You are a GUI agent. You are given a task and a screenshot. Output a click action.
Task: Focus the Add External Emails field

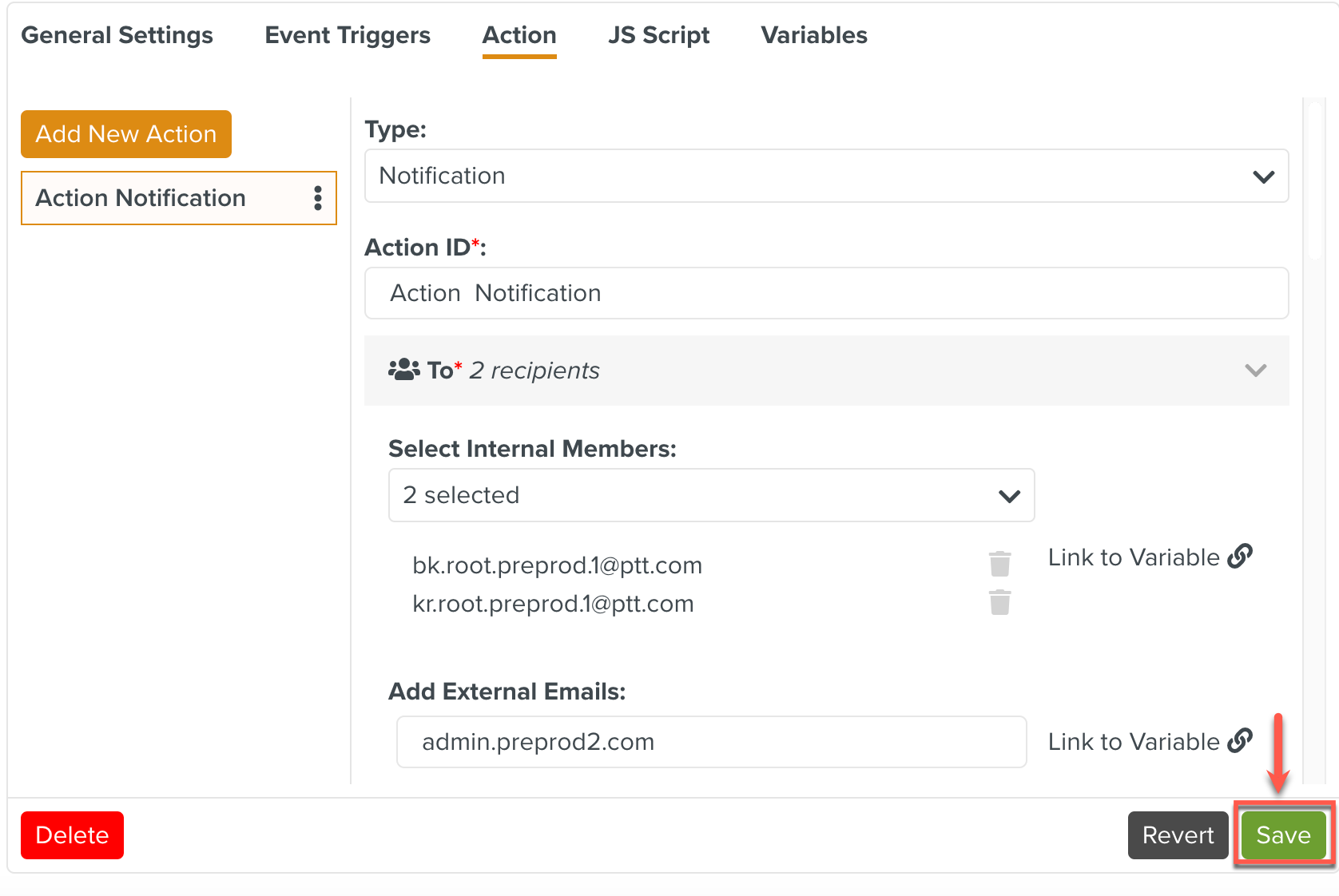pos(711,742)
